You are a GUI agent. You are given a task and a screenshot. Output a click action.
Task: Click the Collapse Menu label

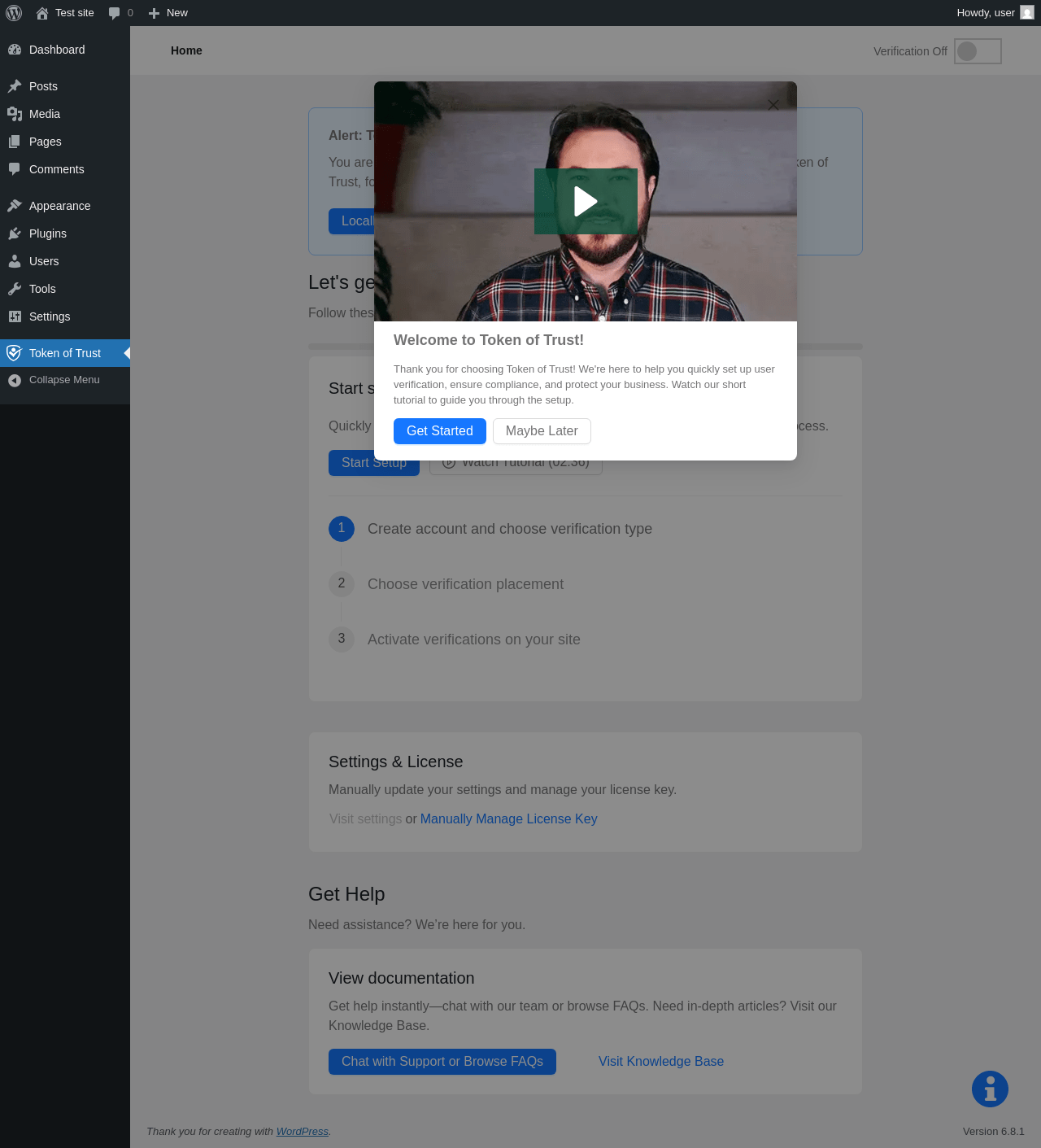click(64, 380)
